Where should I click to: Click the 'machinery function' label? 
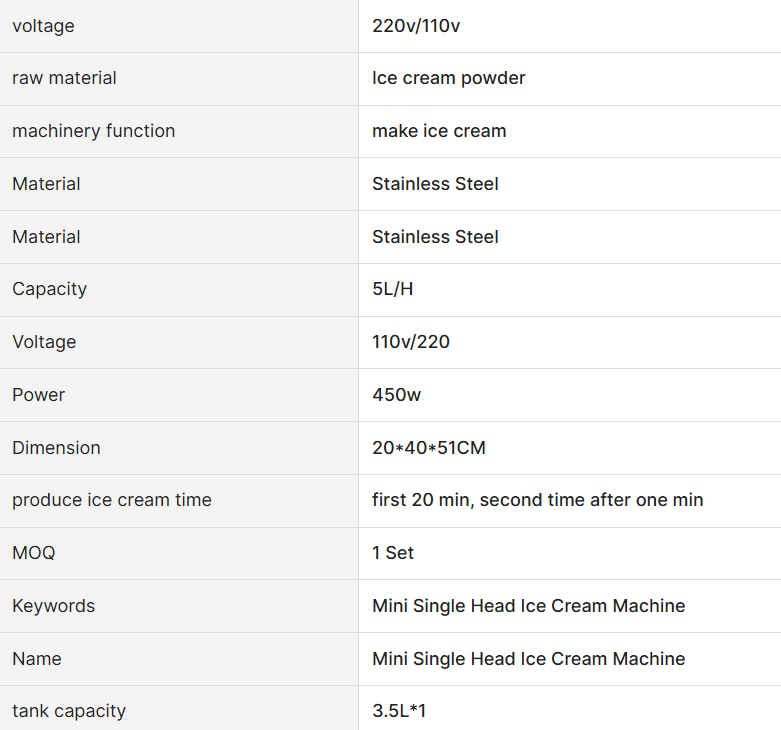[x=94, y=131]
